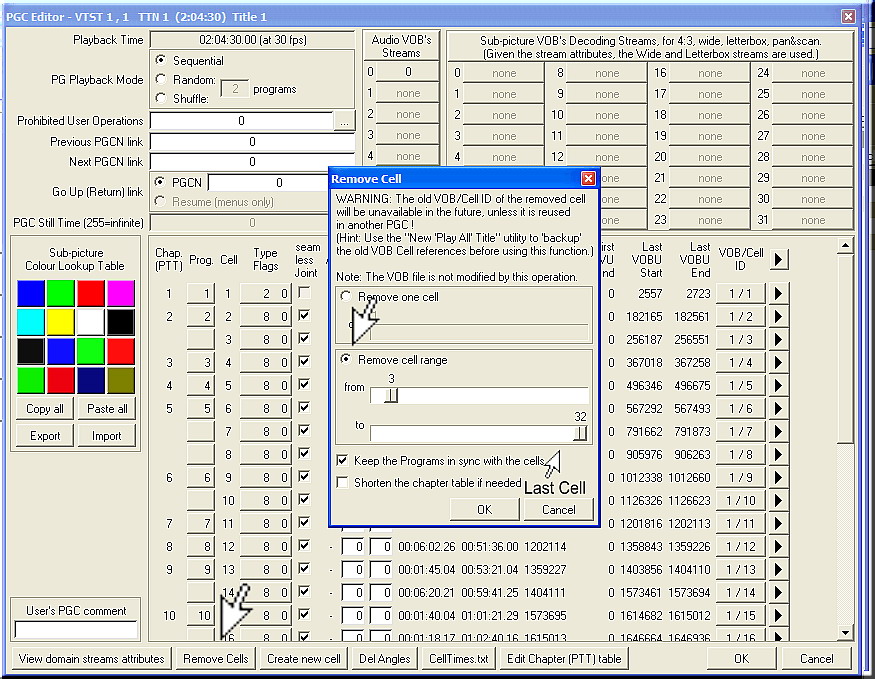Click the 'to' cell range slider thumb

click(x=580, y=433)
